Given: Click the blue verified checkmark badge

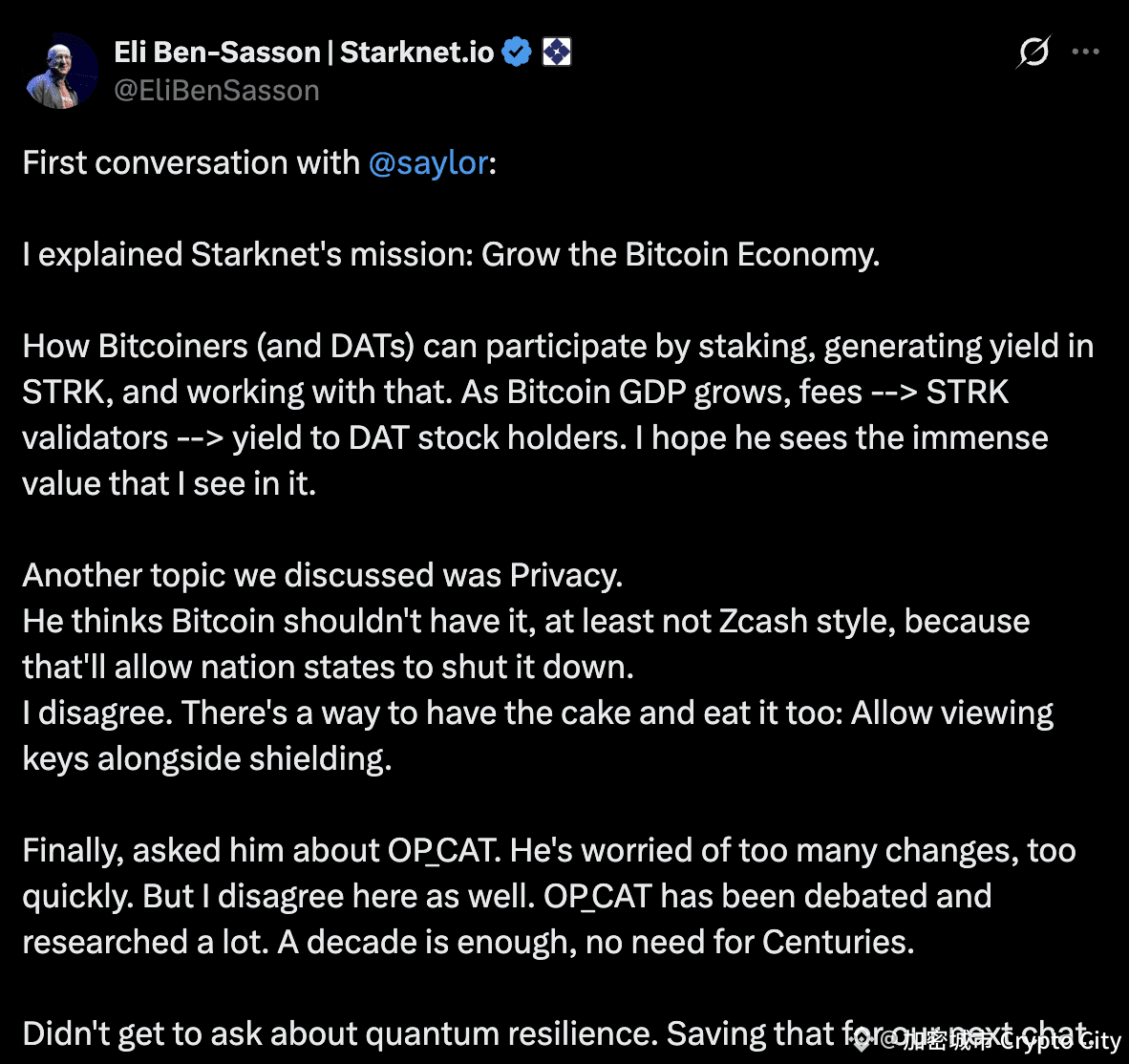Looking at the screenshot, I should tap(517, 52).
